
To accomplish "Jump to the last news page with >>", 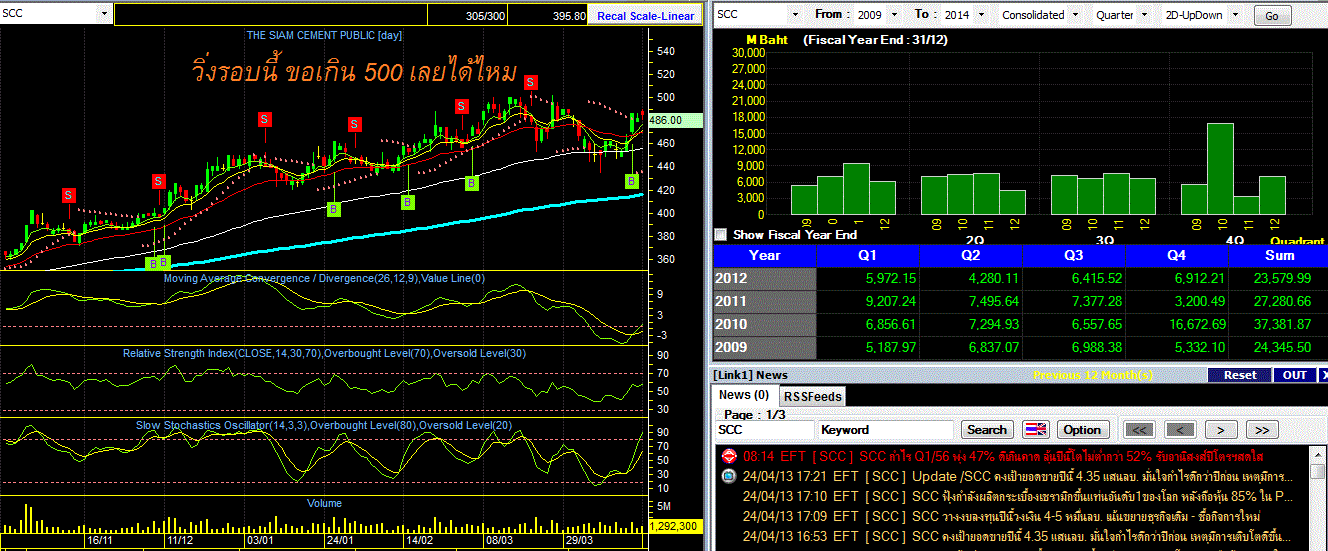I will coord(1262,430).
